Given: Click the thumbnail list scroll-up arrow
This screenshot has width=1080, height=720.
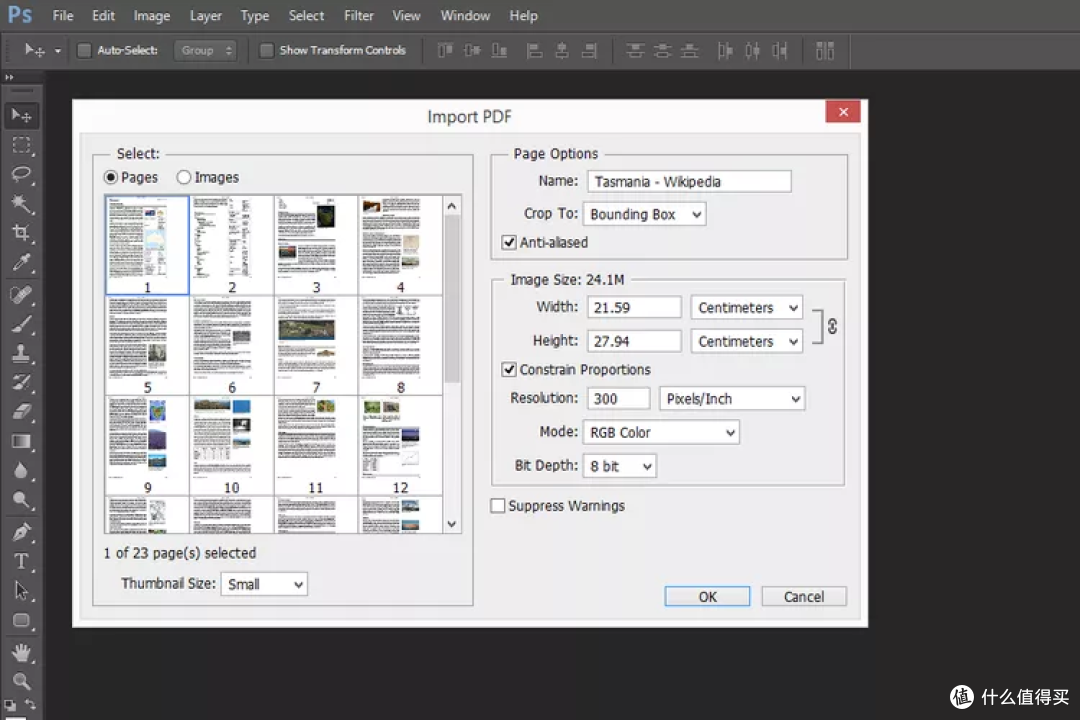Looking at the screenshot, I should tap(452, 205).
